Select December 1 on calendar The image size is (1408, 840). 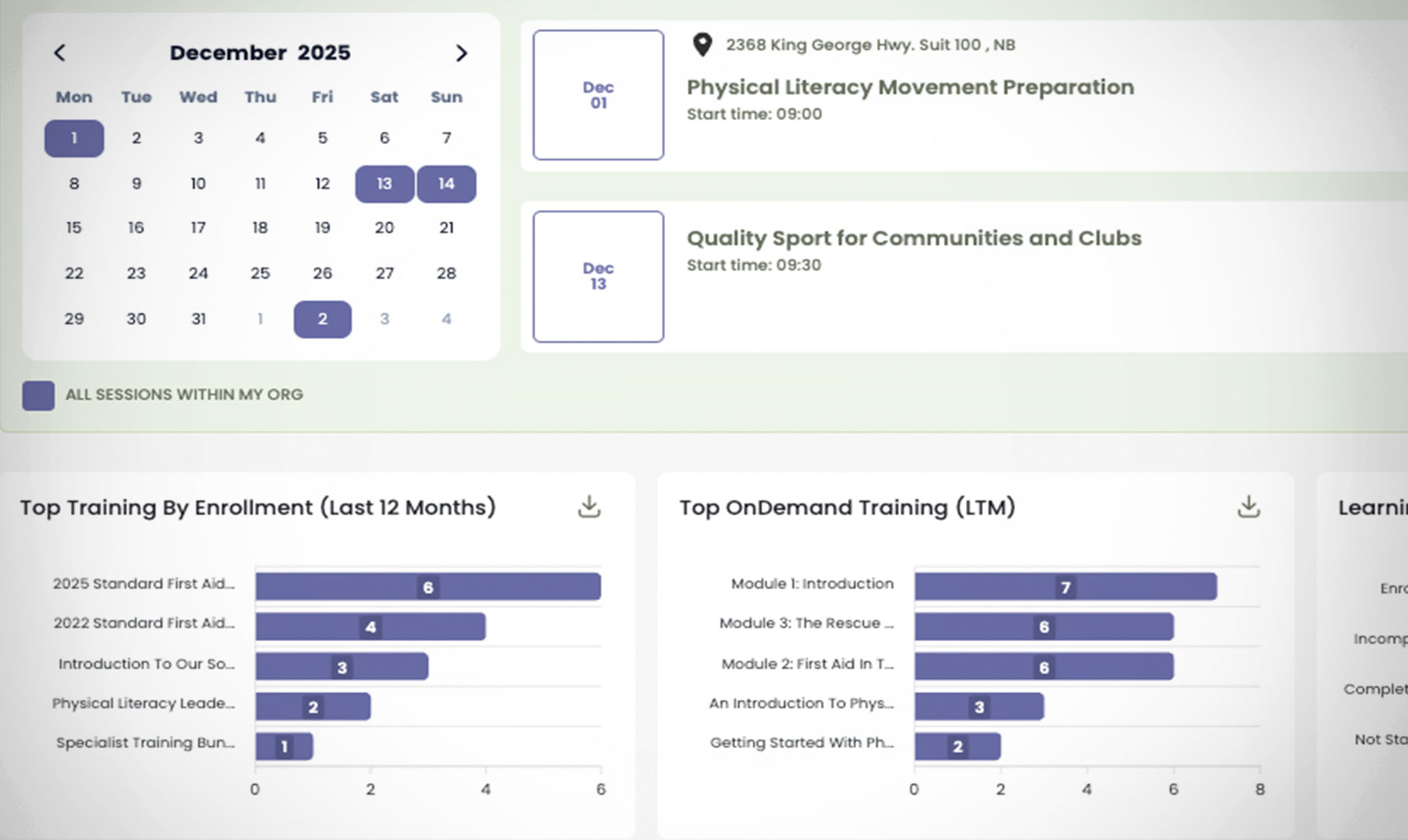[74, 139]
